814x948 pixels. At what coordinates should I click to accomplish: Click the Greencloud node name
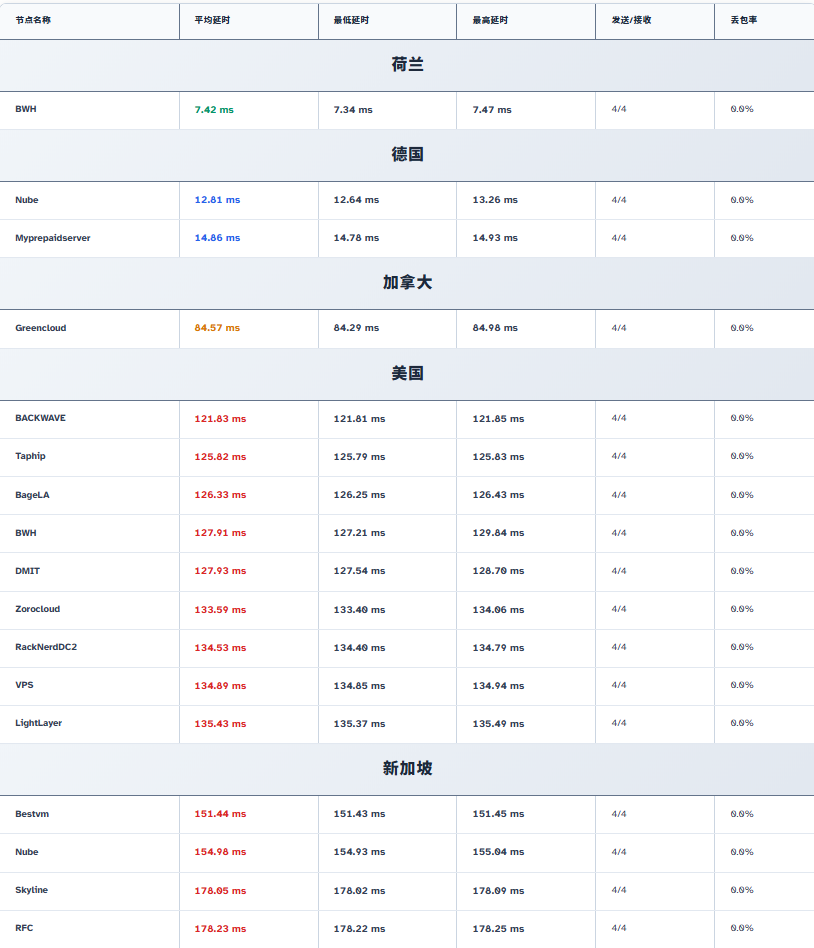point(41,328)
